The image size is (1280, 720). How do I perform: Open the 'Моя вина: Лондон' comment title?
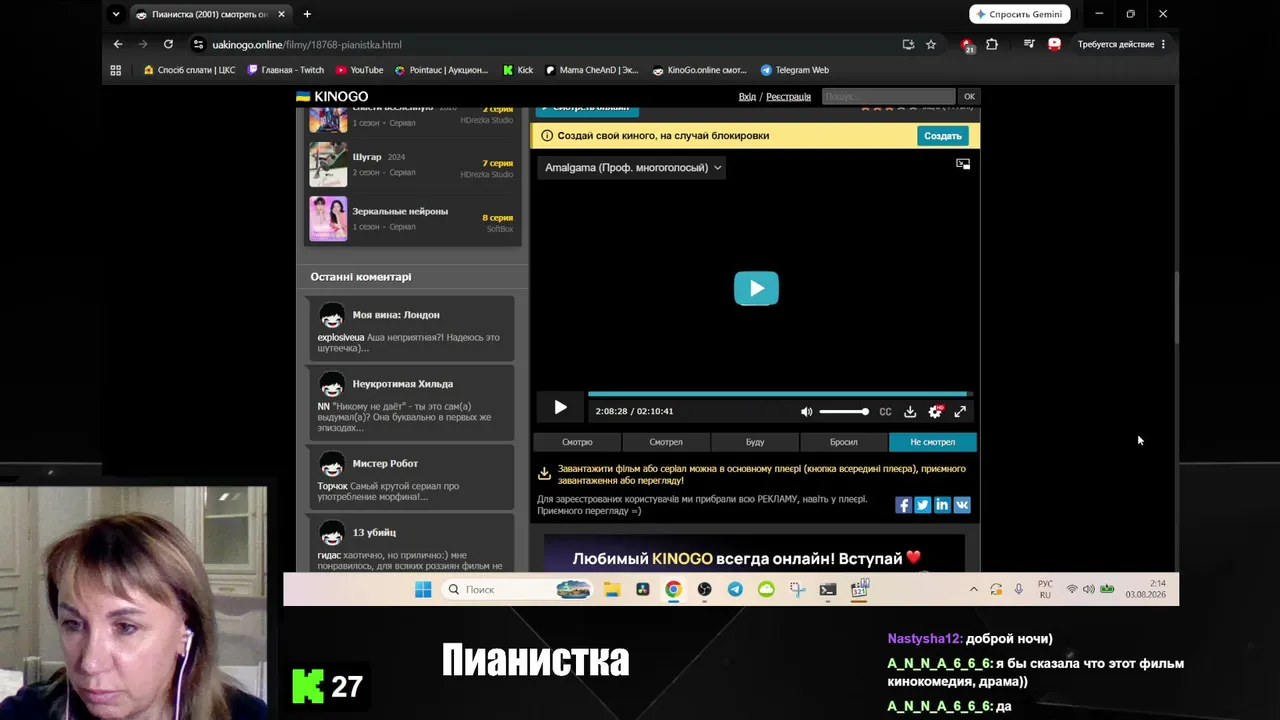click(396, 315)
